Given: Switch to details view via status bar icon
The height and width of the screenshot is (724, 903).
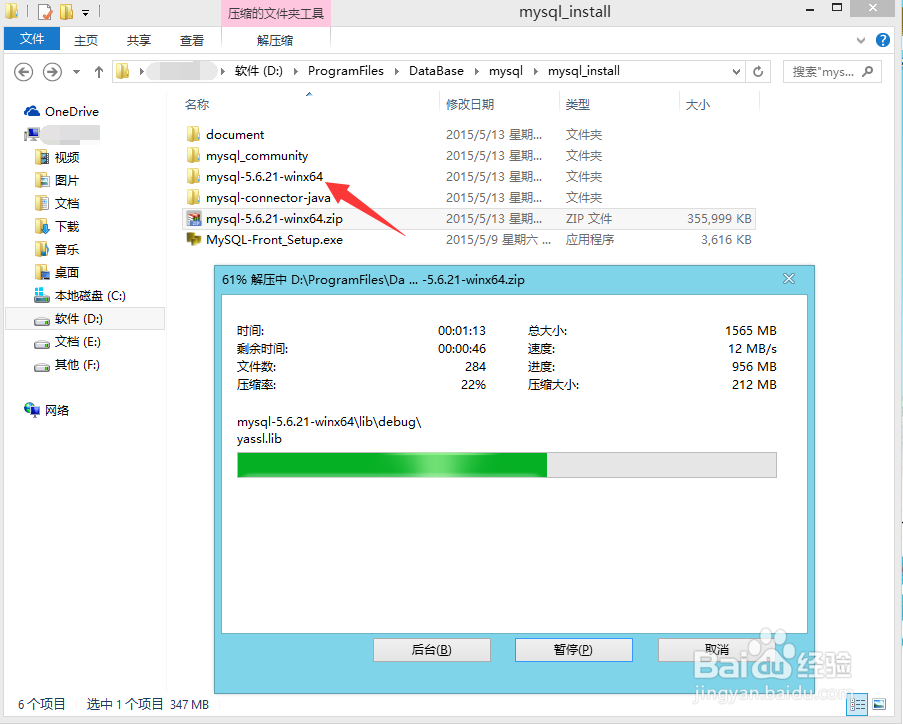Looking at the screenshot, I should [x=857, y=703].
